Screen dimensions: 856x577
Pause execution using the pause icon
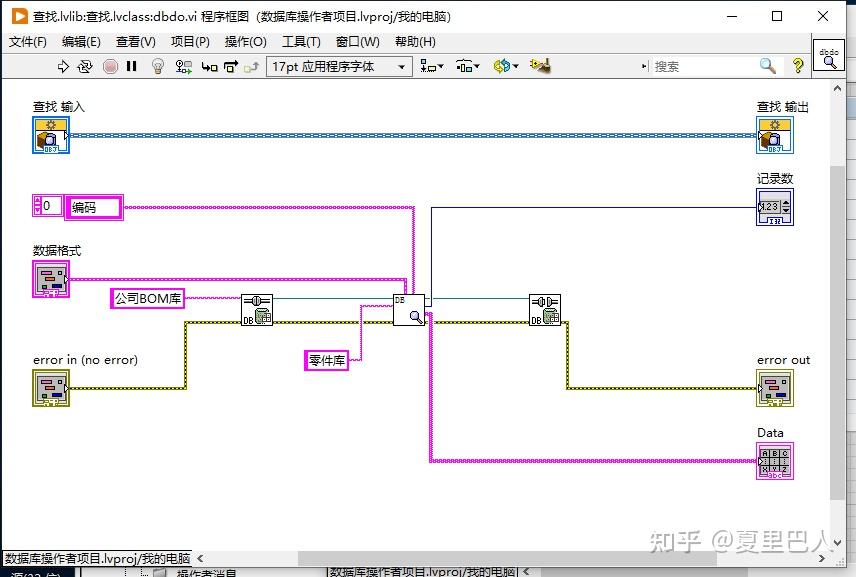pos(132,66)
